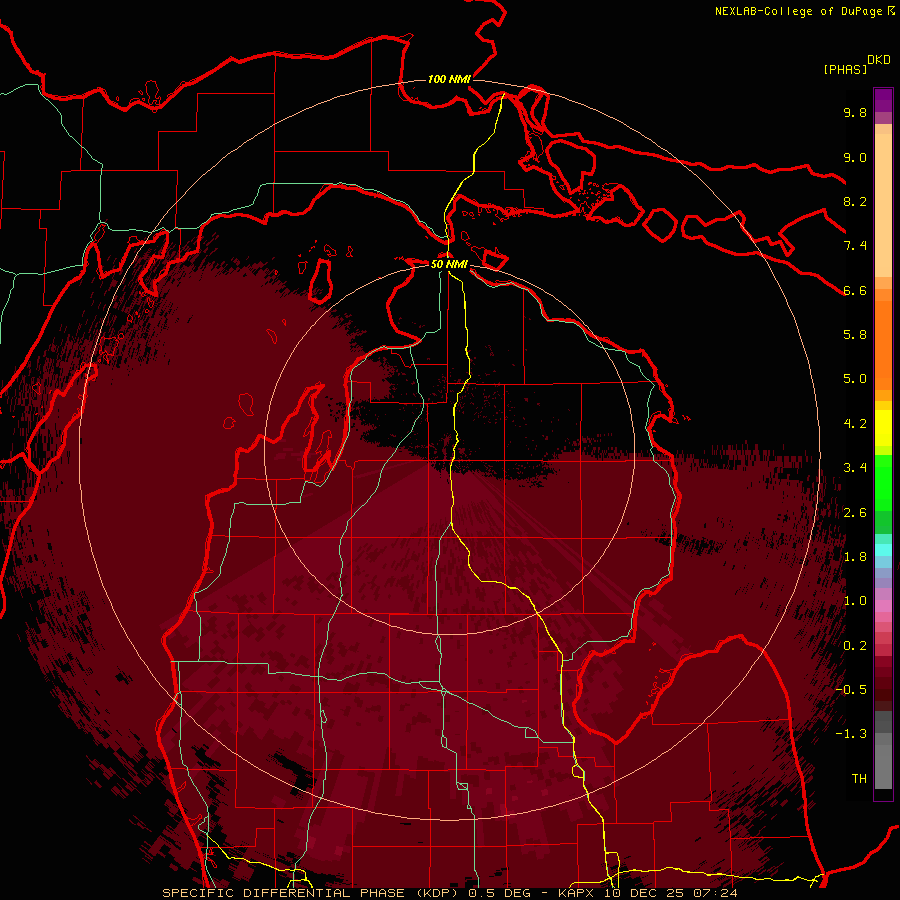Click the purple top segment of color bar

tap(883, 100)
